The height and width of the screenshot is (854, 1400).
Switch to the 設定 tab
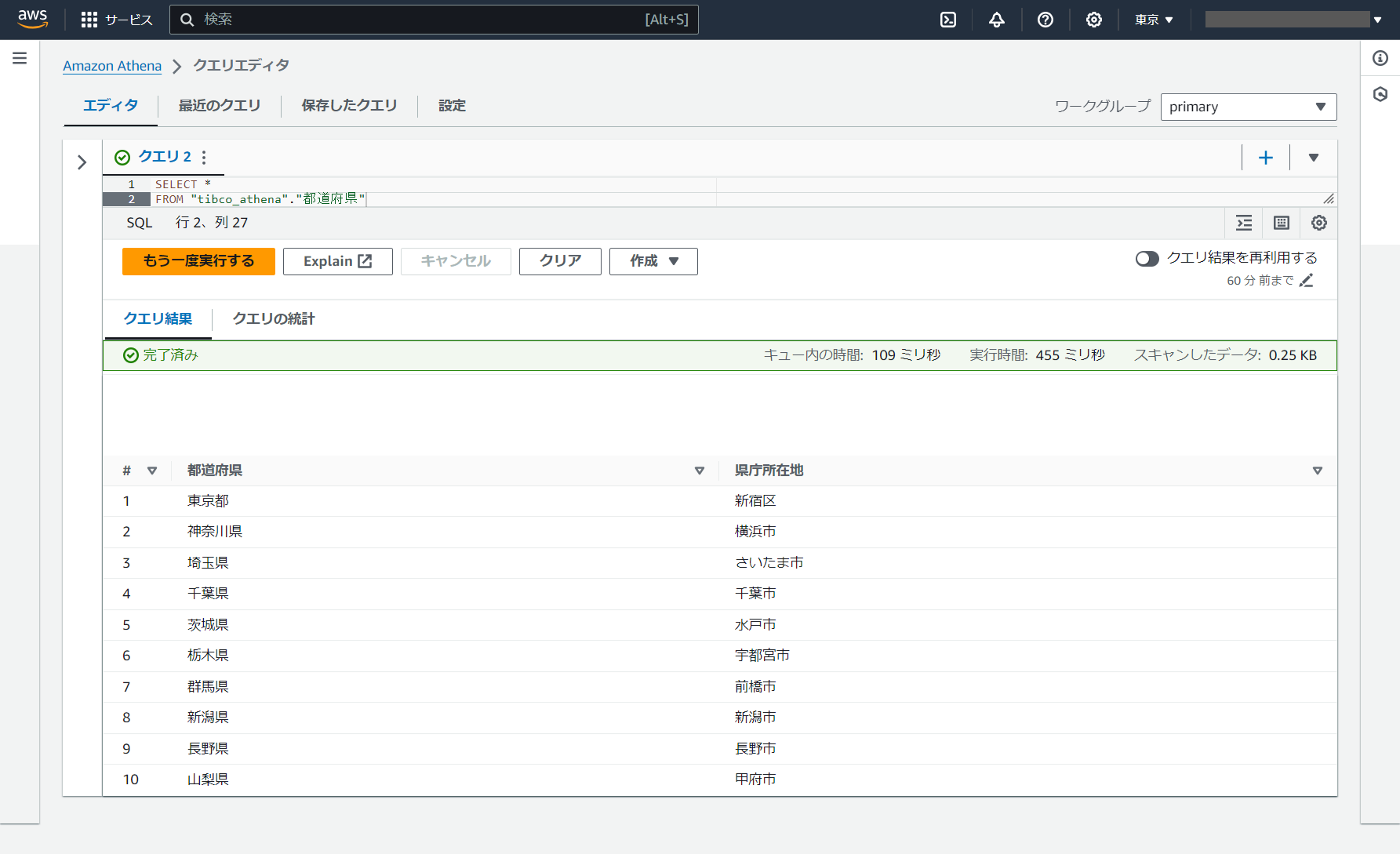[452, 106]
